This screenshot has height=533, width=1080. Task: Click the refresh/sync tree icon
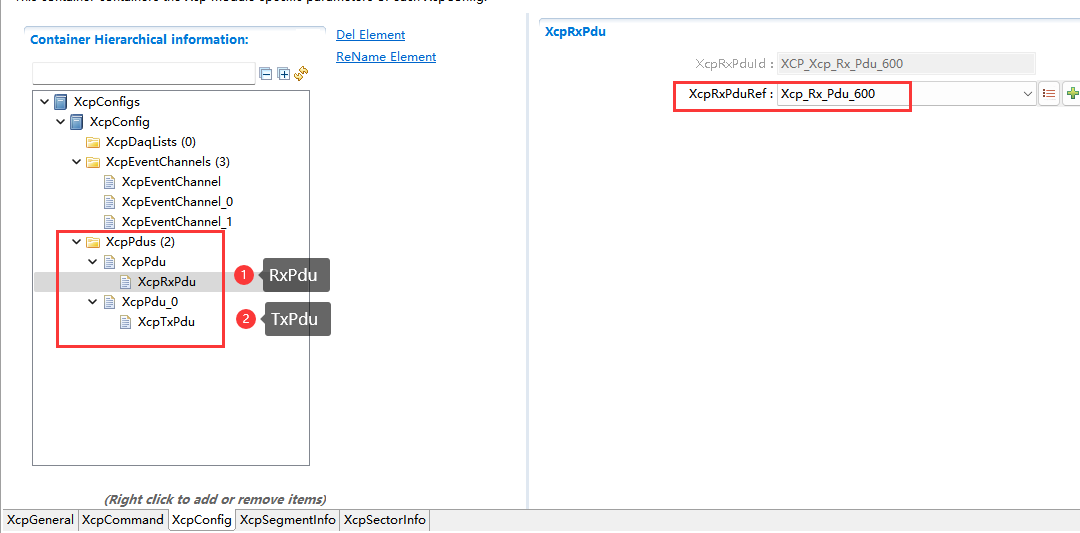click(x=300, y=74)
